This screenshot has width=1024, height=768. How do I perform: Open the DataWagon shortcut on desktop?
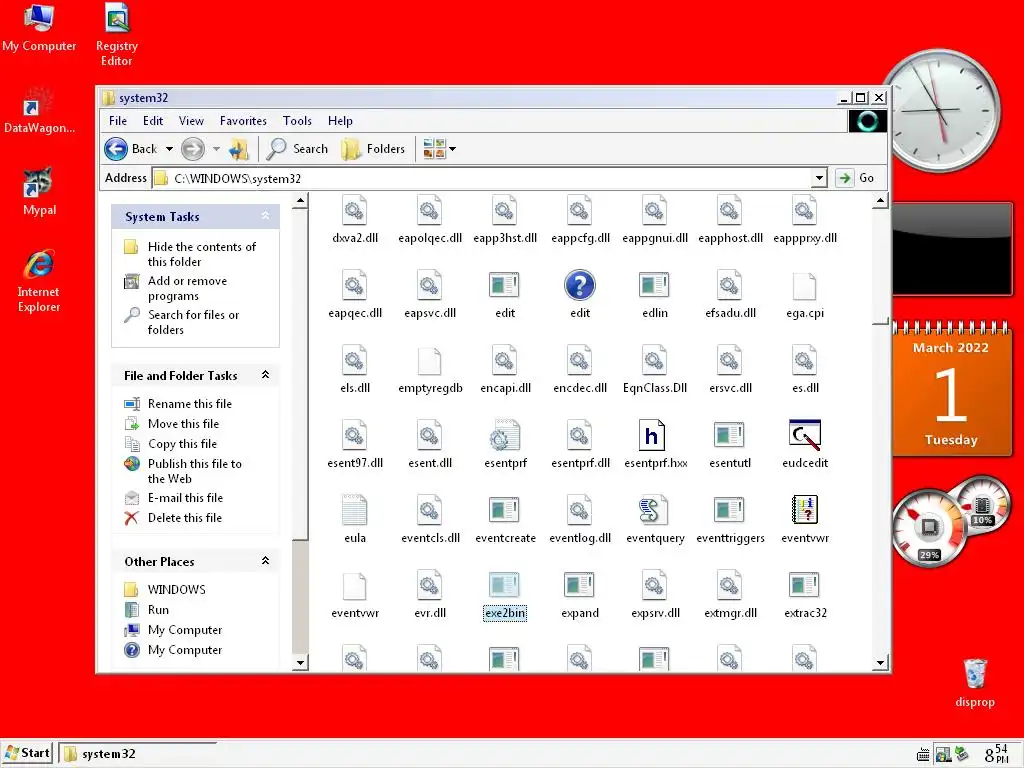(x=38, y=101)
